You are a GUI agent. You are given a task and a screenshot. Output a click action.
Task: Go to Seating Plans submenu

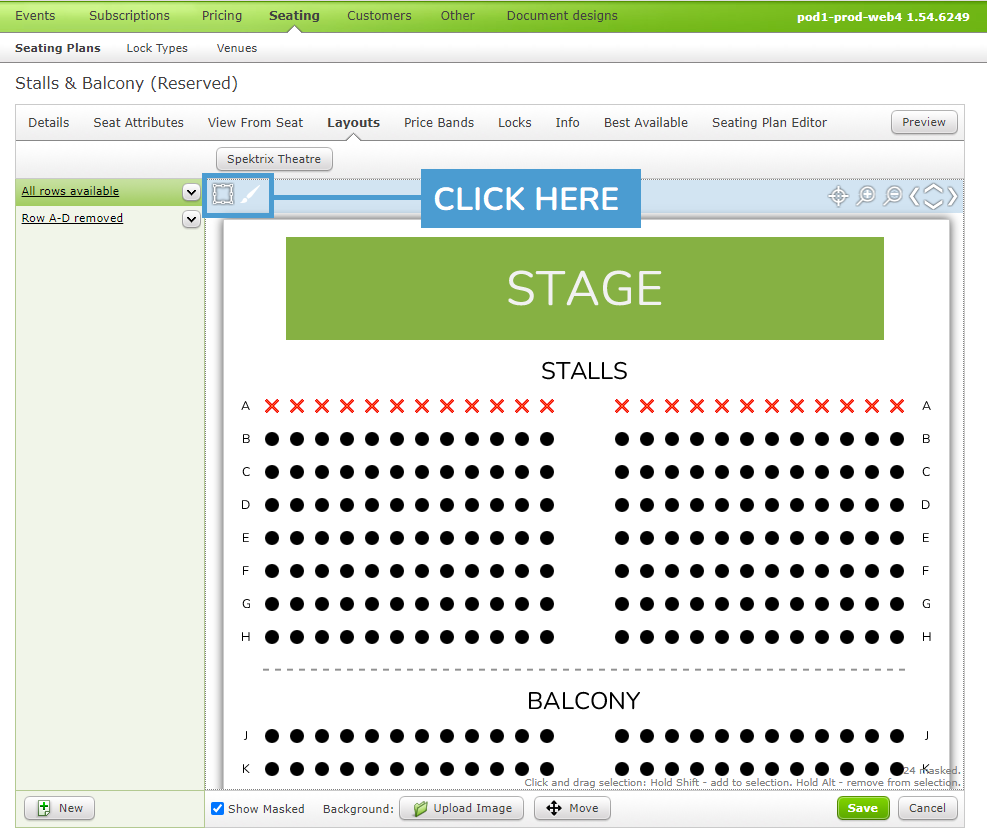(x=58, y=48)
